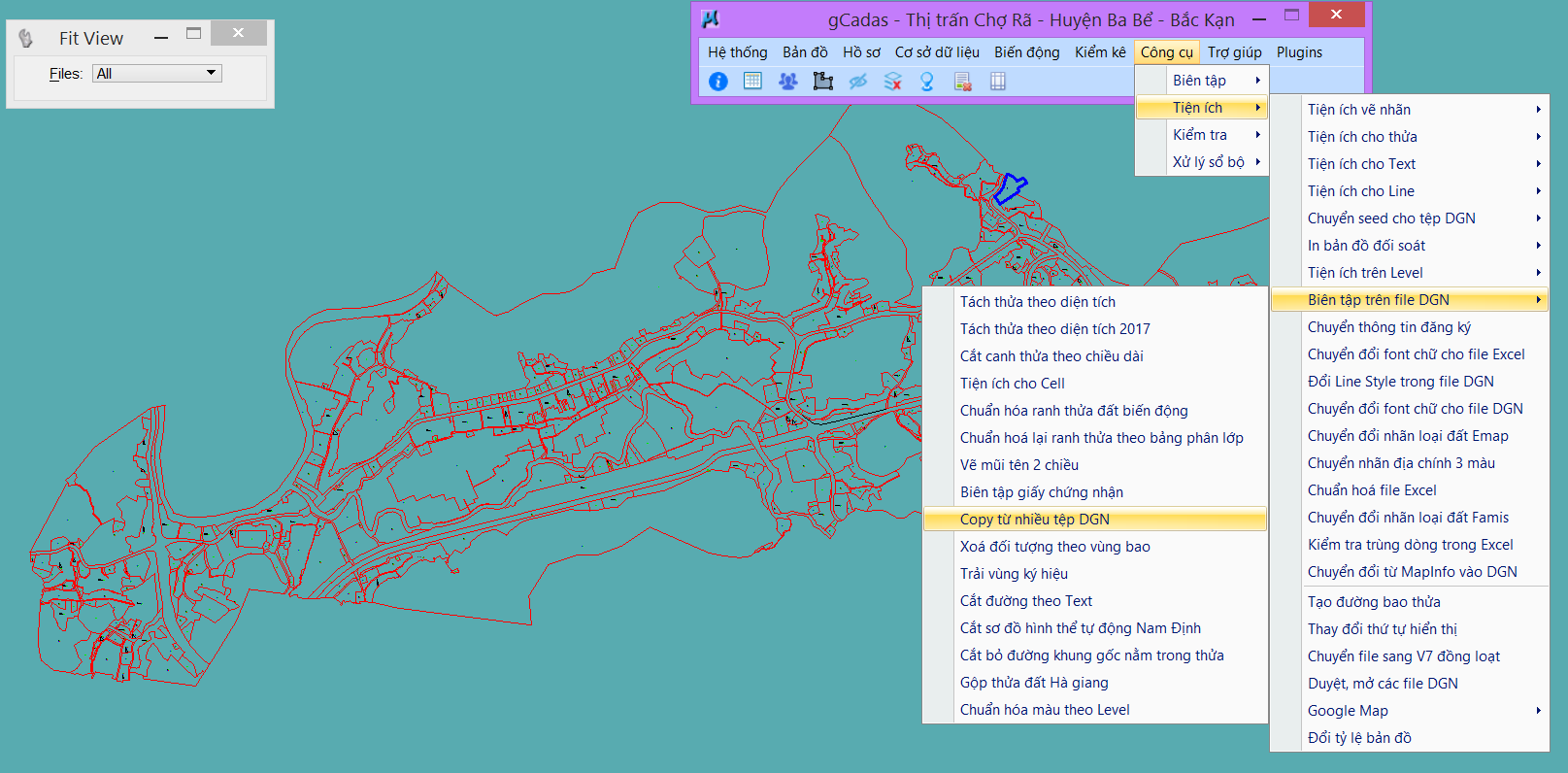Choose Tách thửa theo diện tích 2017
This screenshot has height=773, width=1568.
coord(1054,329)
